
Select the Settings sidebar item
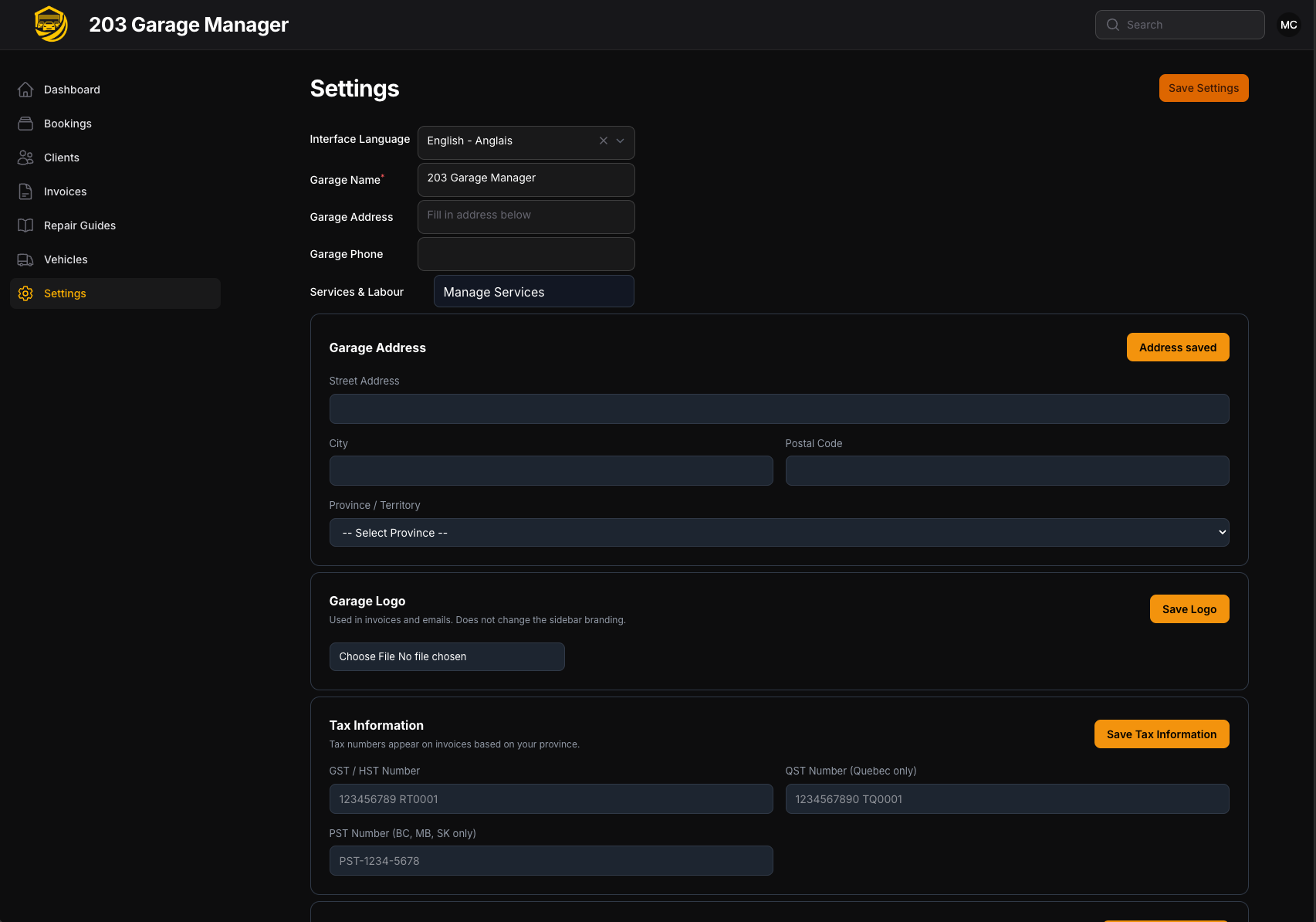(115, 293)
